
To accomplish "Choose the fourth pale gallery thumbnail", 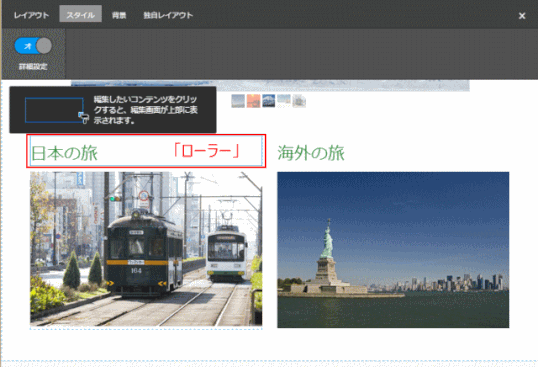I will click(284, 101).
